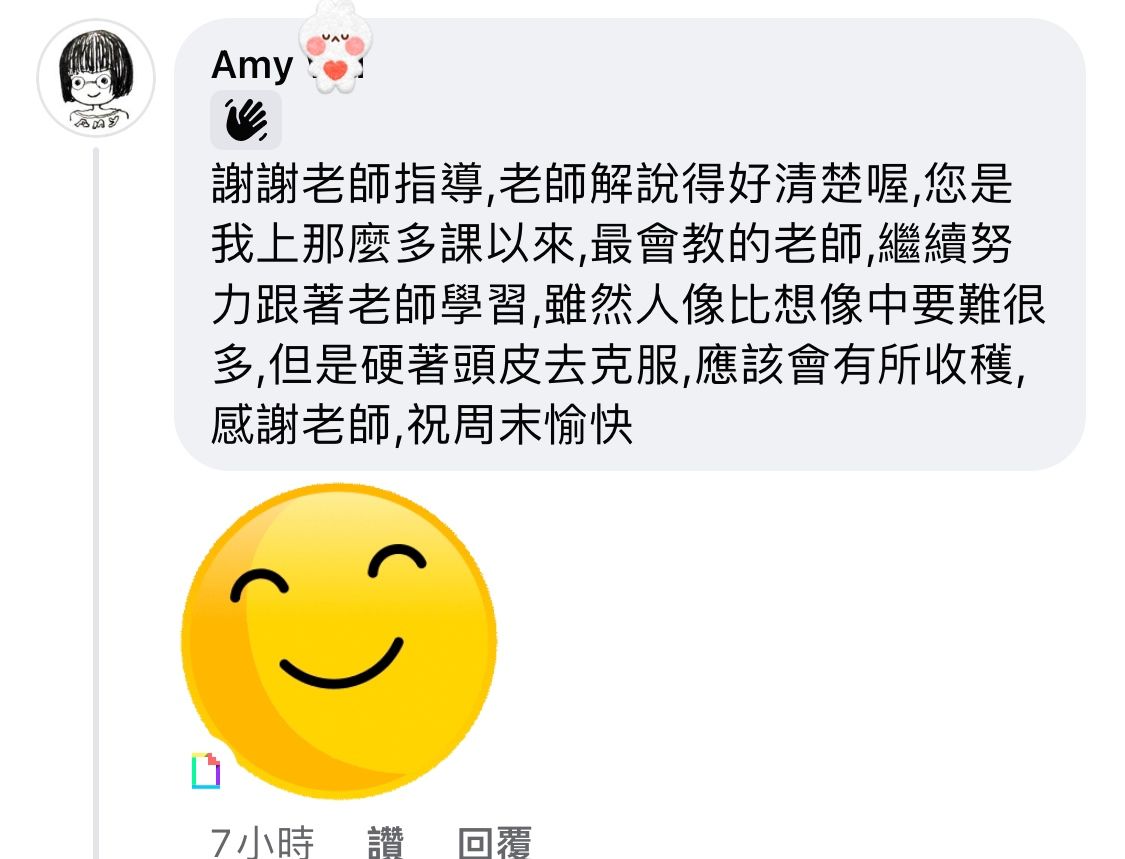Click the bunny's blushing face above name
Viewport: 1125px width, 859px height.
pyautogui.click(x=335, y=38)
